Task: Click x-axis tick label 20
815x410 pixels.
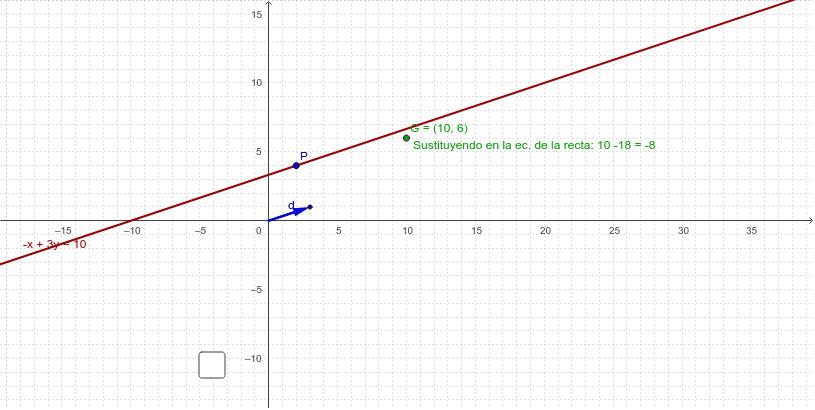Action: pyautogui.click(x=545, y=231)
